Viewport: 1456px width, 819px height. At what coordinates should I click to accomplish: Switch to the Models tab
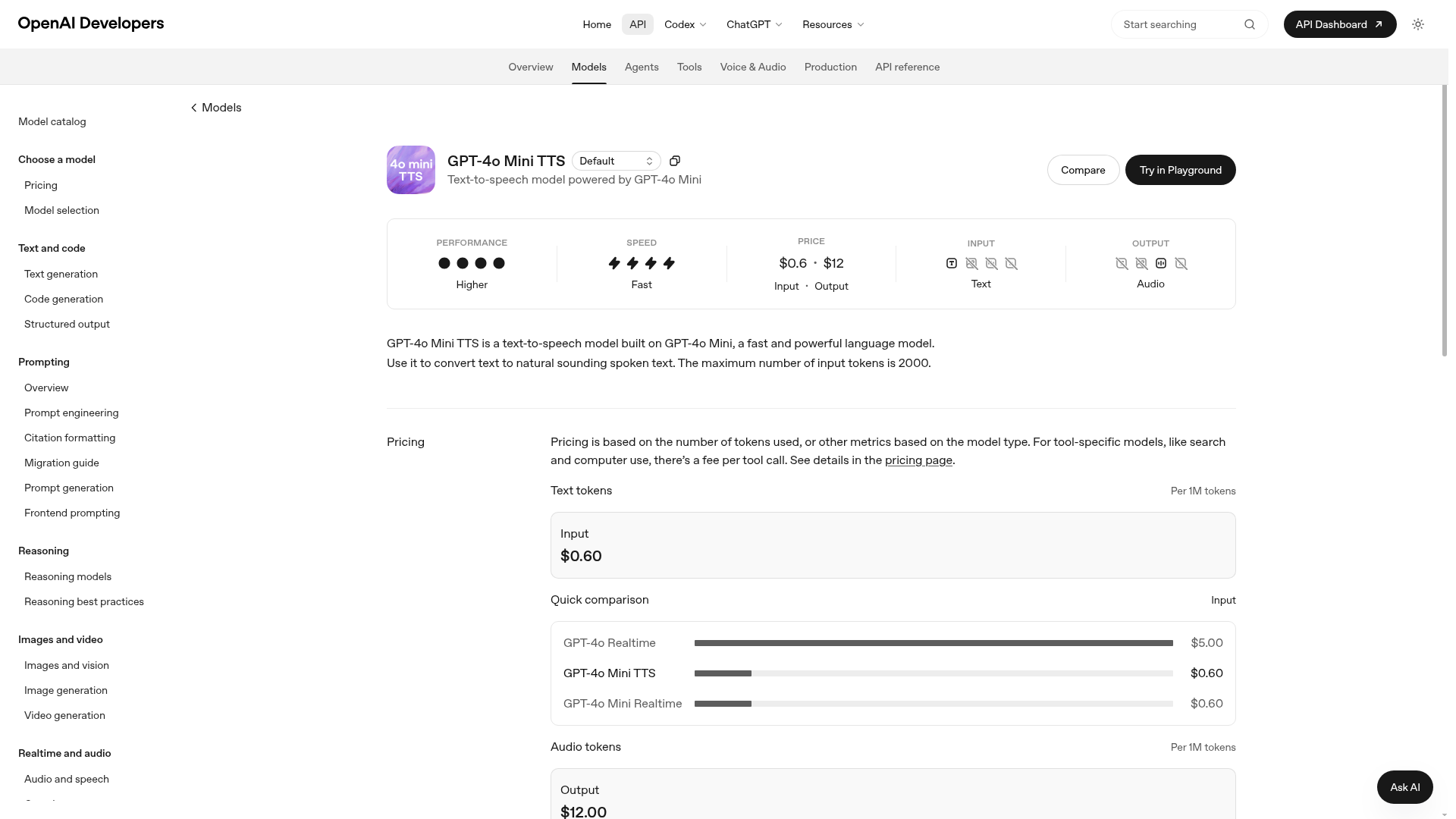(589, 67)
